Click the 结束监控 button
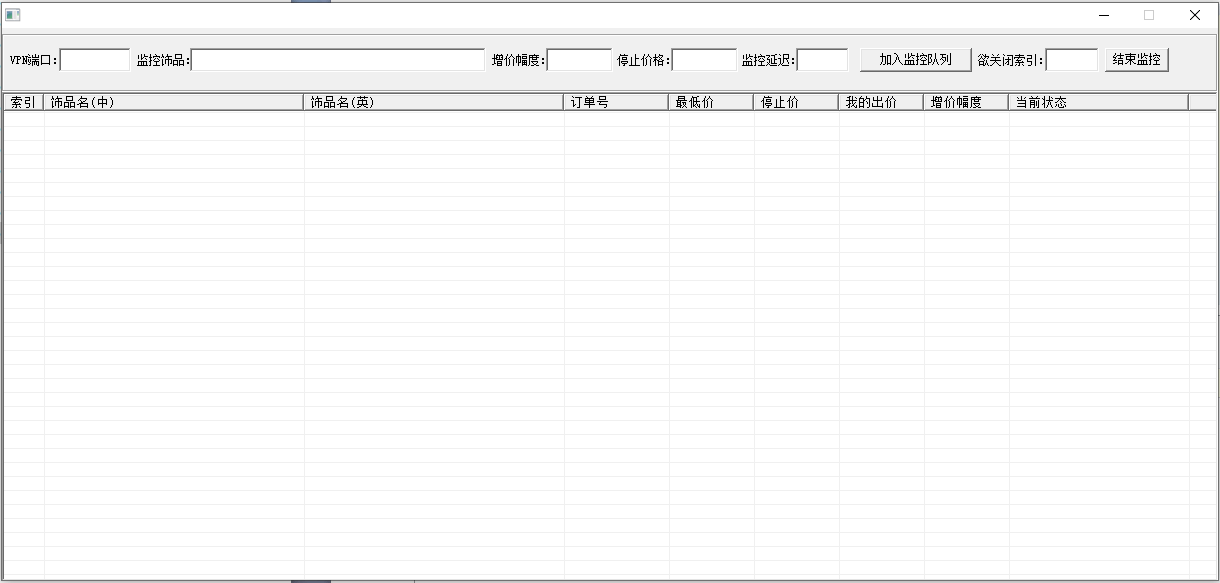This screenshot has width=1220, height=583. tap(1136, 59)
